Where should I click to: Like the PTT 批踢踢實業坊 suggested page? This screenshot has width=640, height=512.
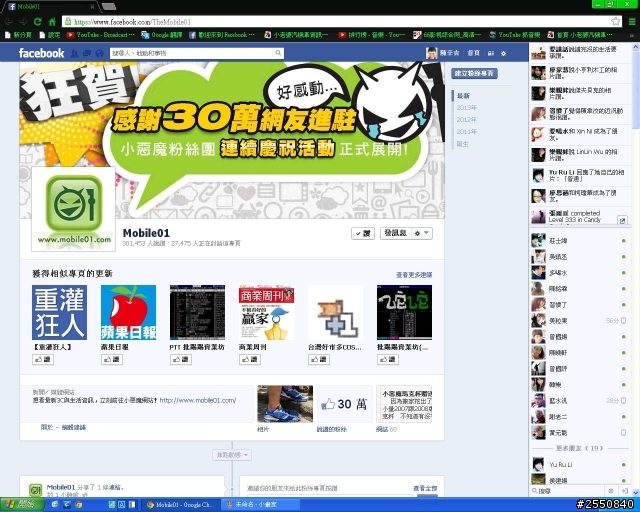pos(181,359)
